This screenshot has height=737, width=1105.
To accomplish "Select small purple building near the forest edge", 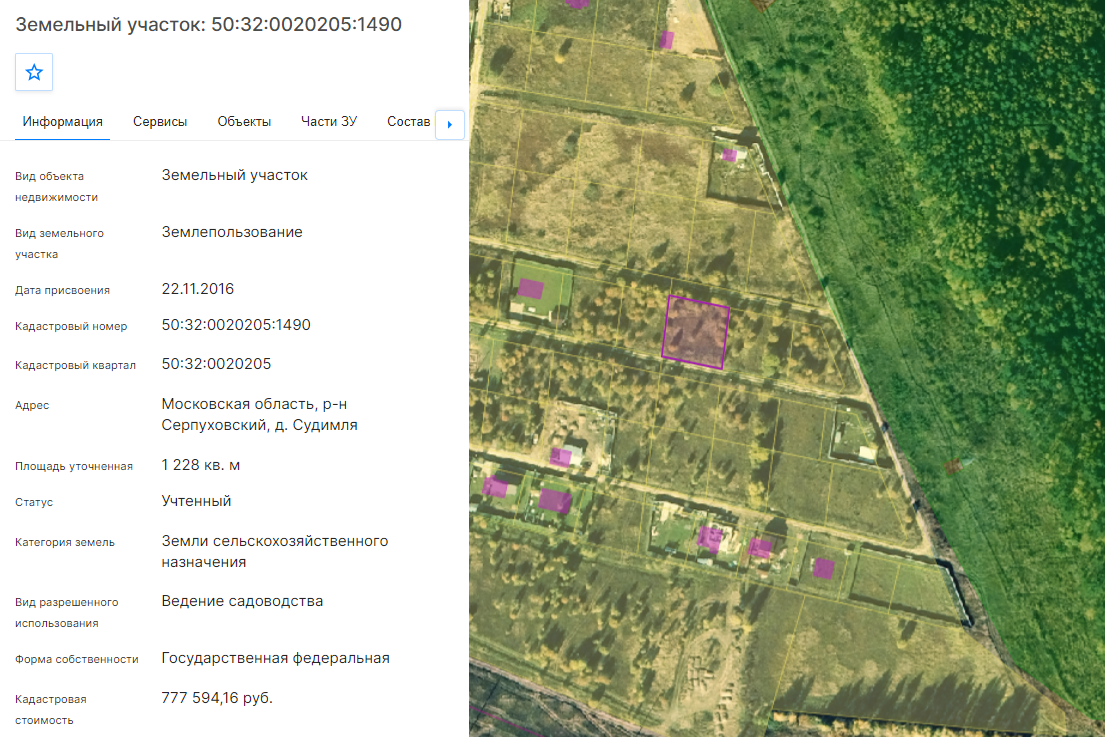I will point(729,155).
